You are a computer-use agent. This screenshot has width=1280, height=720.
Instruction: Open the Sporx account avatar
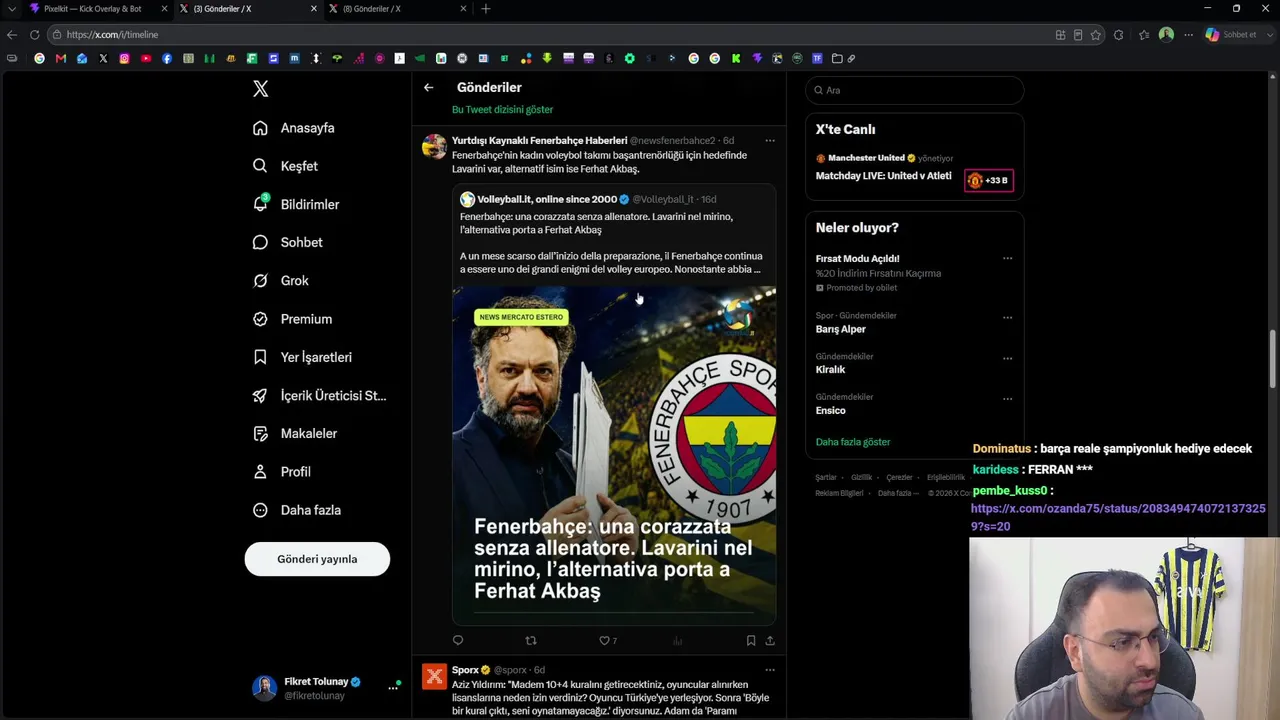[434, 677]
